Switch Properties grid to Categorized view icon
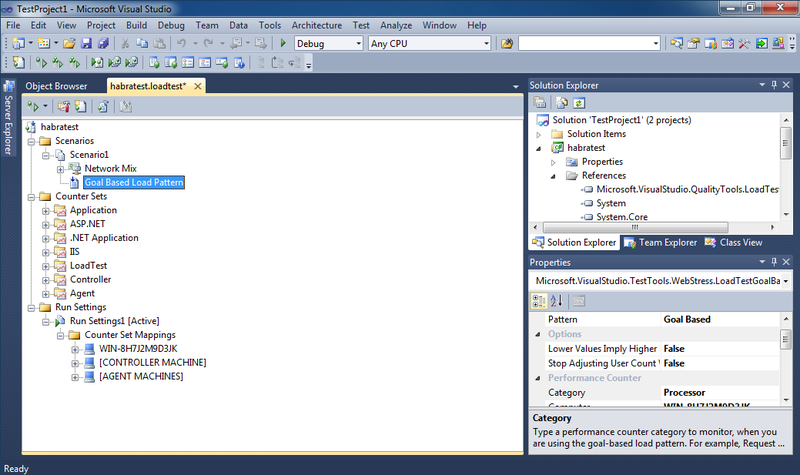The width and height of the screenshot is (800, 475). (x=539, y=301)
